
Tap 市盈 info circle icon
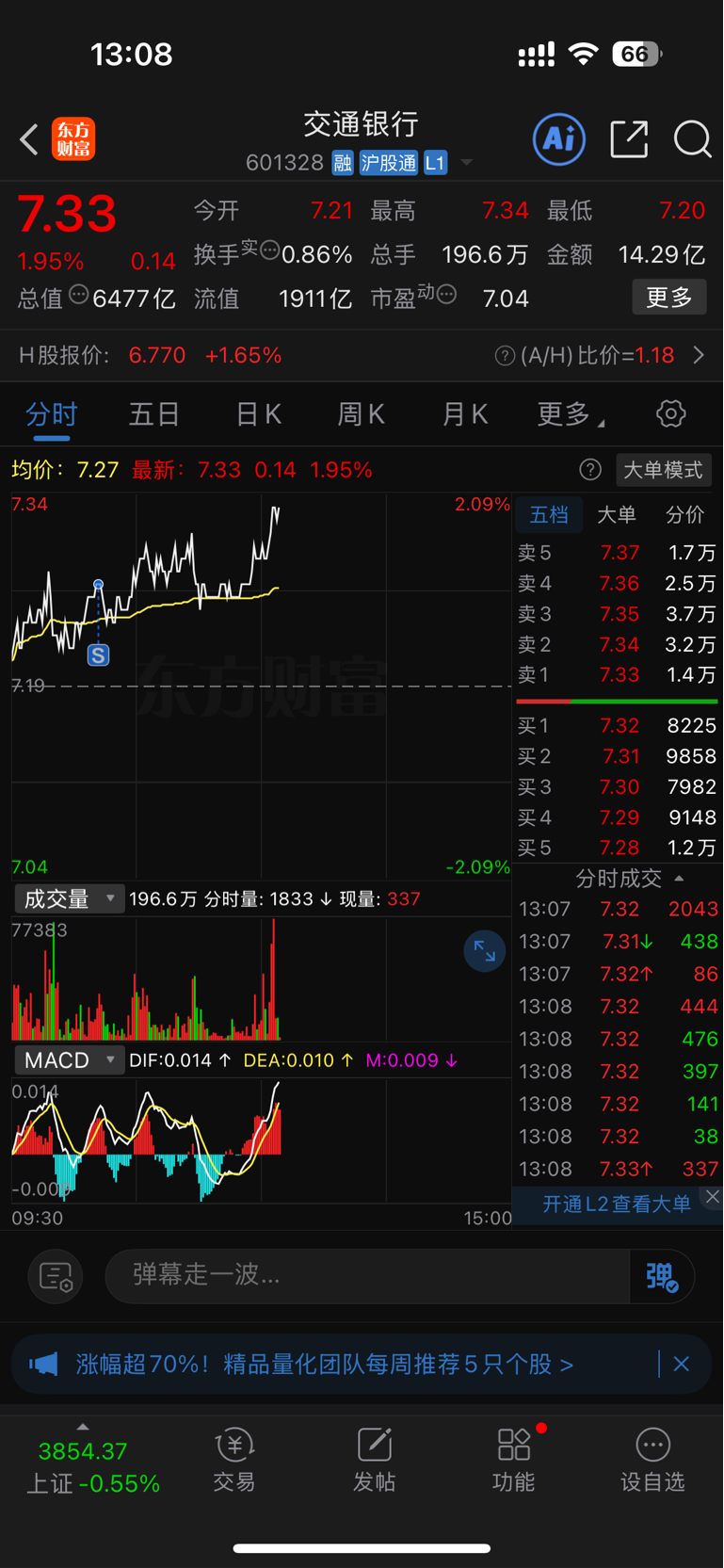click(447, 295)
